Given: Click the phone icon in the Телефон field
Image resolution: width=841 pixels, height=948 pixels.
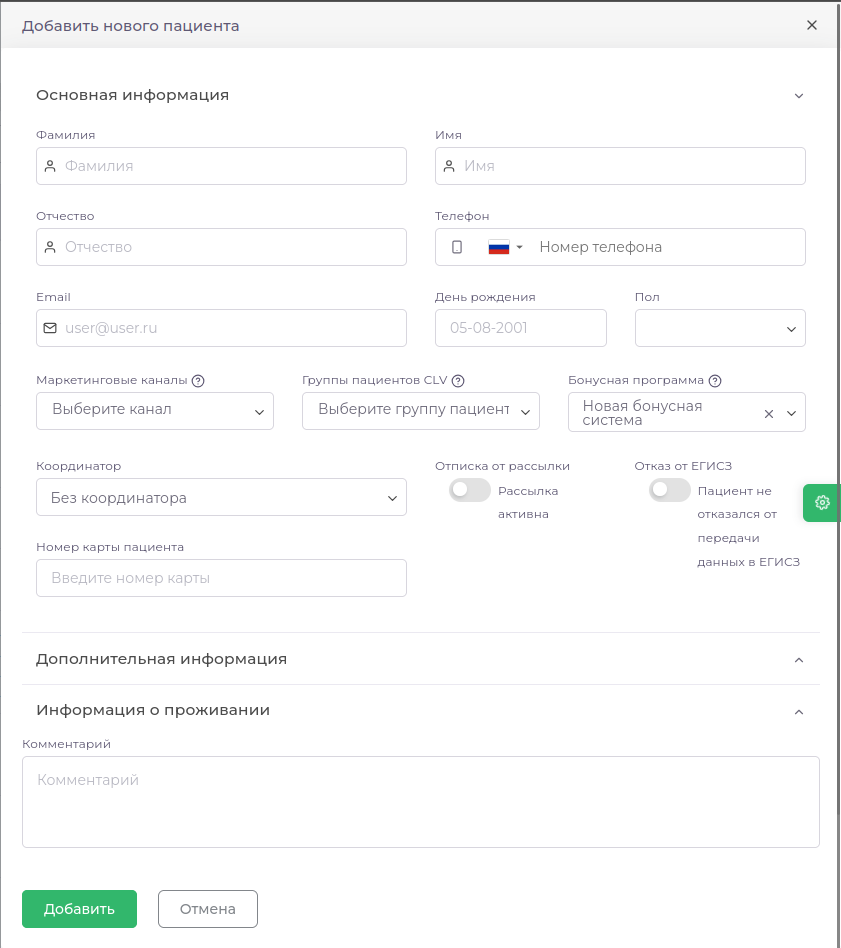Looking at the screenshot, I should 455,247.
